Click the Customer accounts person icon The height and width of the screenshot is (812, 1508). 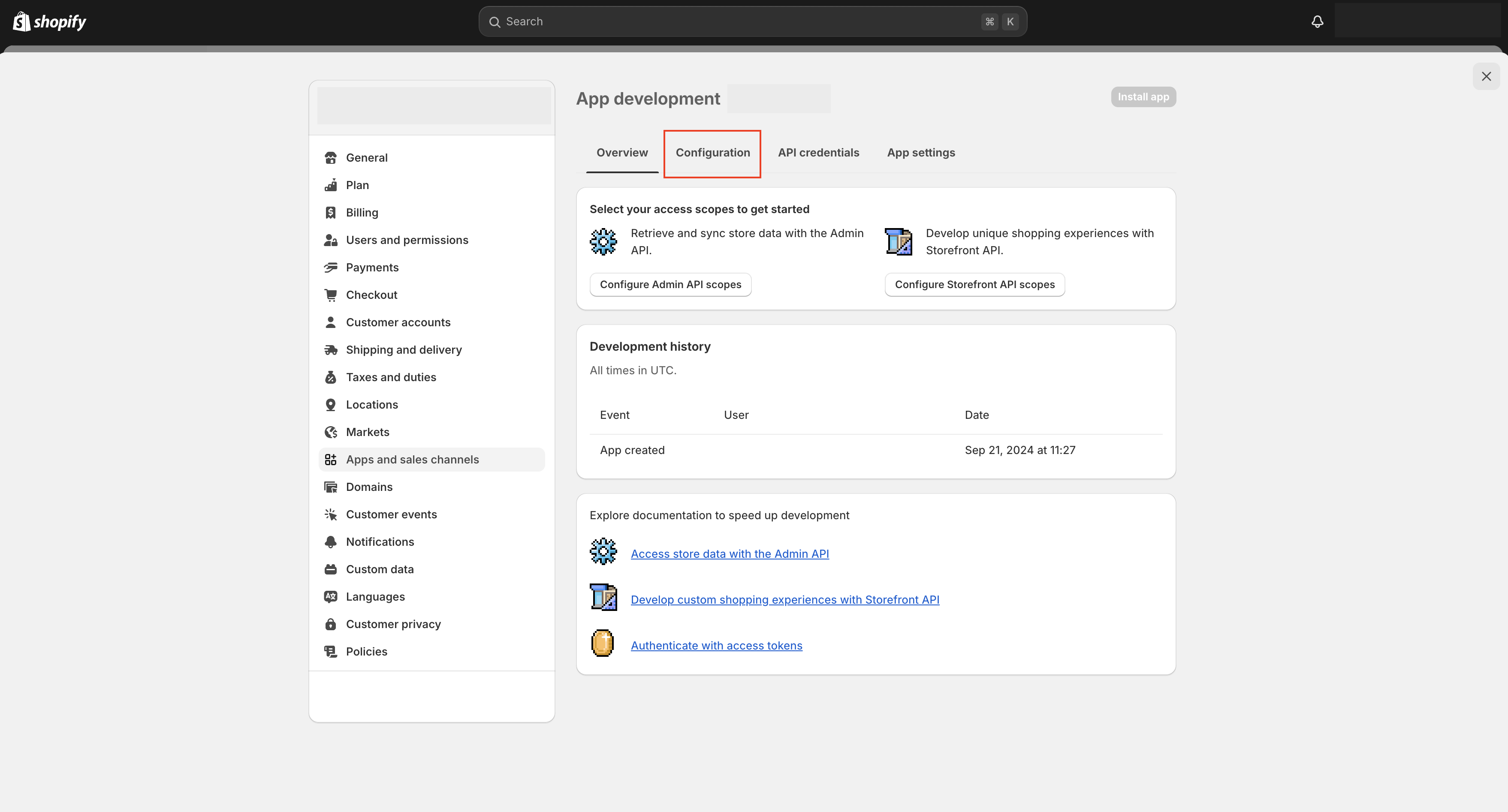tap(331, 322)
